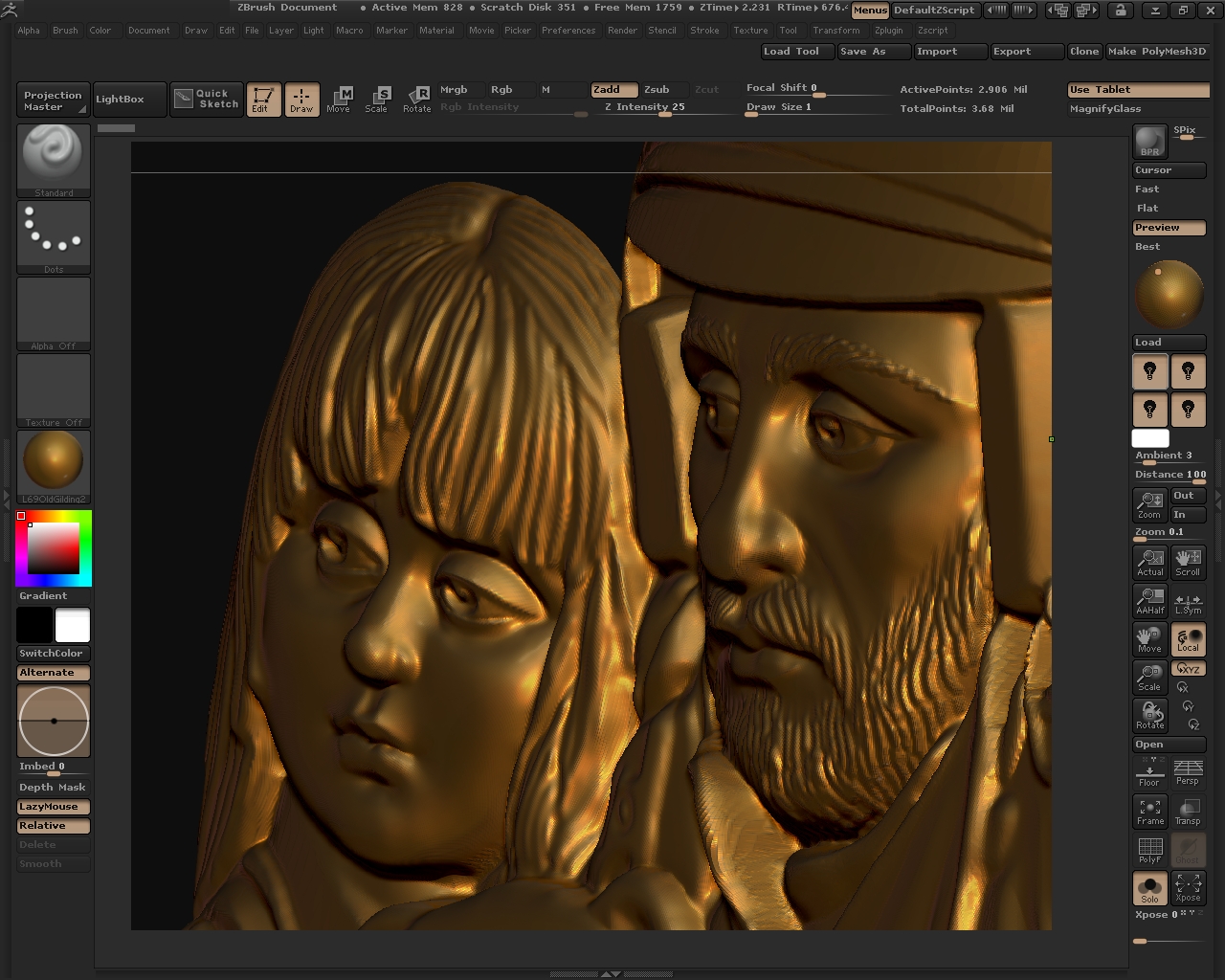Click the light direction sphere preview

tap(1169, 295)
